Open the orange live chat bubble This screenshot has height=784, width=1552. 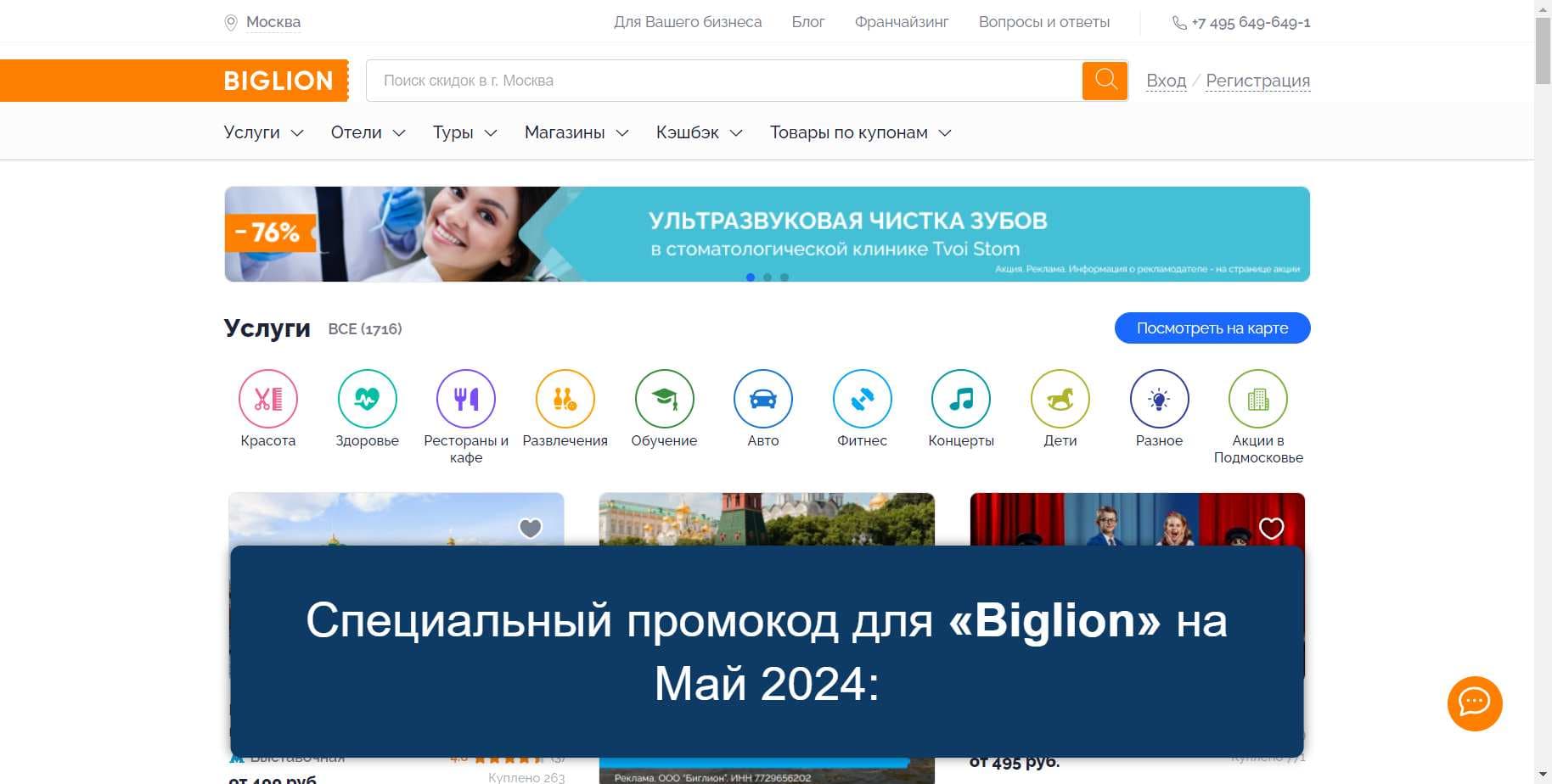(1475, 703)
